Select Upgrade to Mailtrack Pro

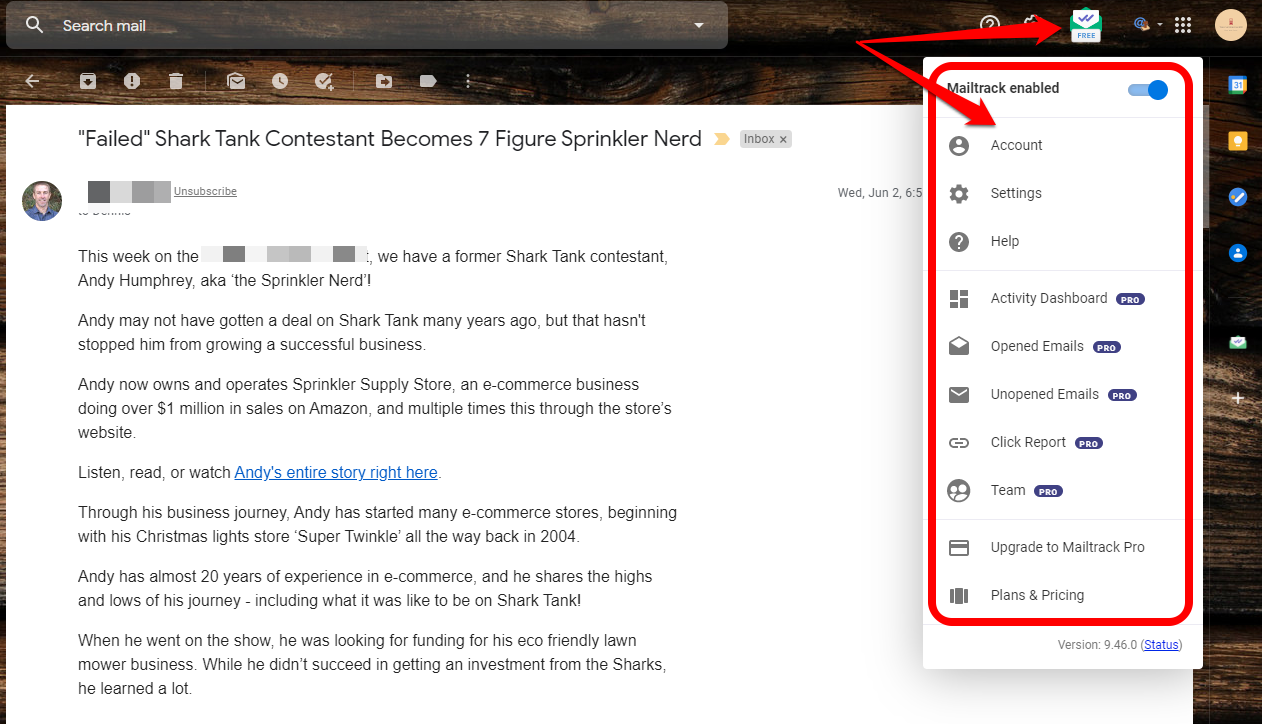pyautogui.click(x=1062, y=547)
